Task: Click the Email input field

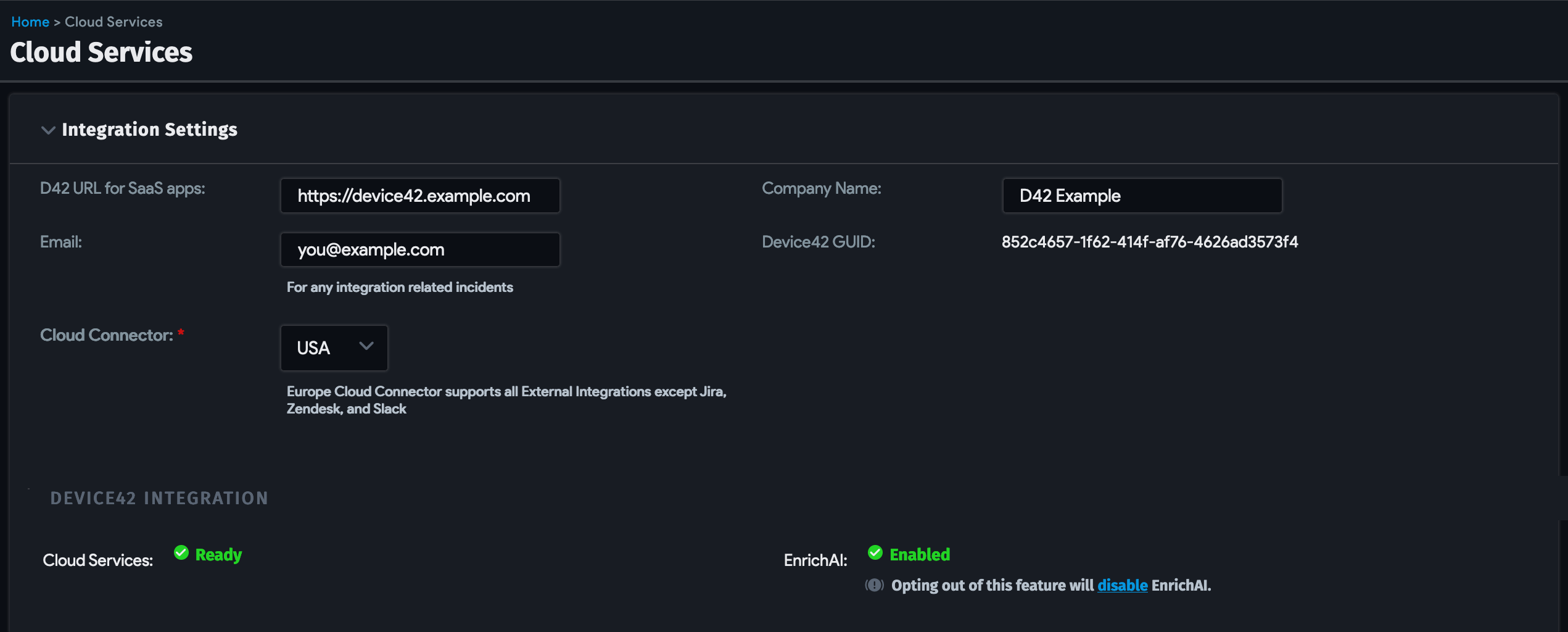Action: pos(420,249)
